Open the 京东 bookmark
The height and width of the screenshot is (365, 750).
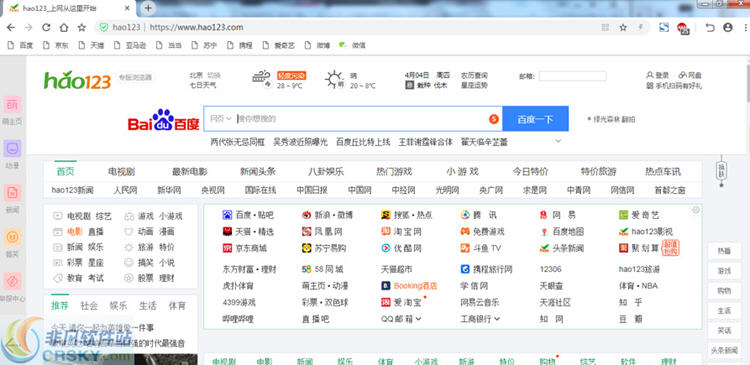56,45
